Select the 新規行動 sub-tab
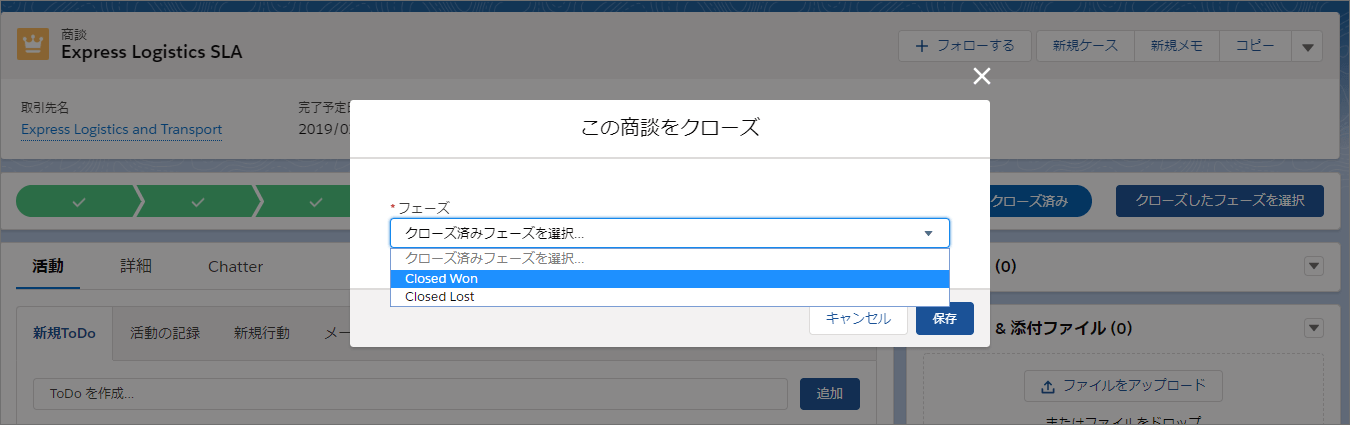 coord(262,333)
